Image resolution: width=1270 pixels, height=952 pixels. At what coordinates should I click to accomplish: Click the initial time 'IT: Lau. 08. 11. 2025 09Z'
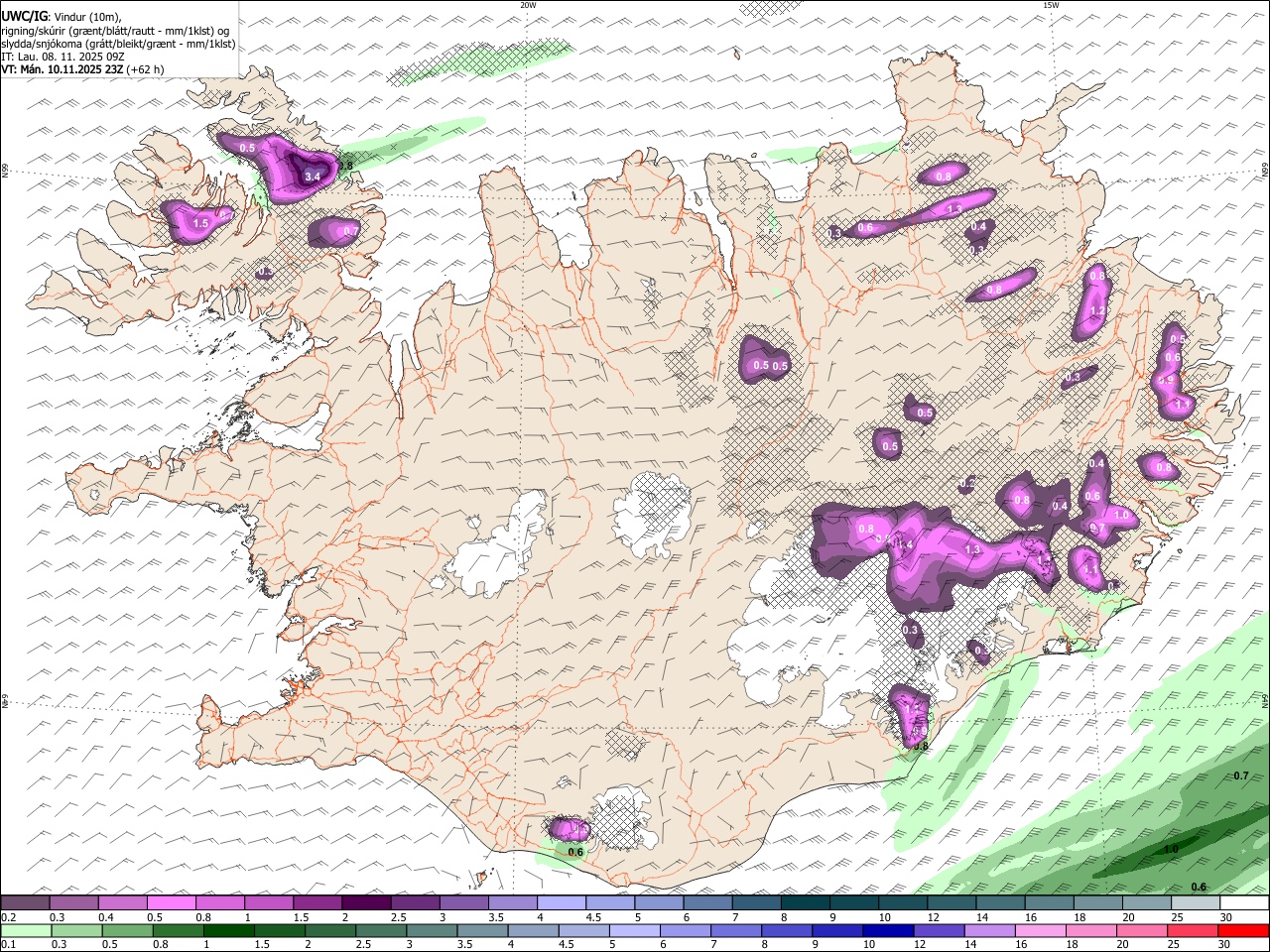click(x=63, y=57)
